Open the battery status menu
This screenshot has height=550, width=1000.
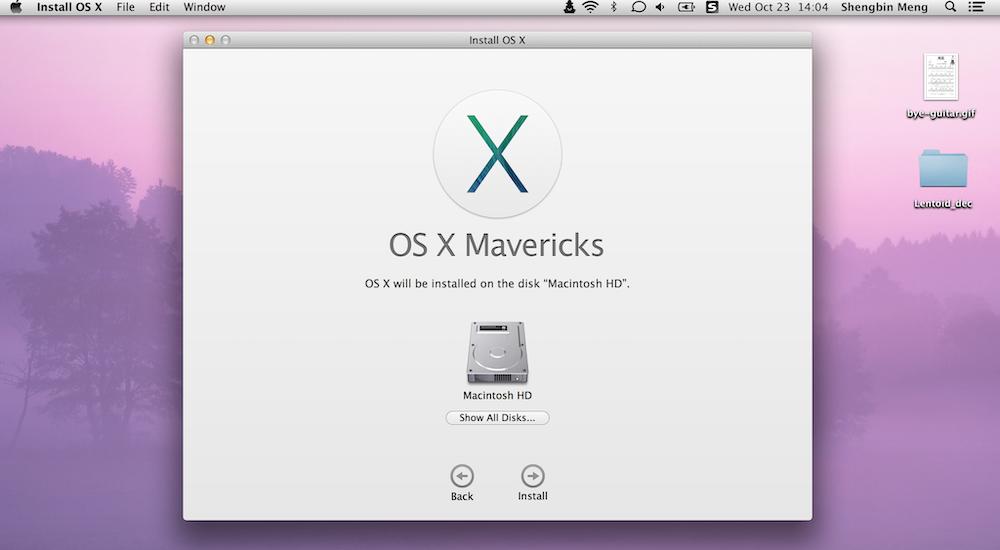click(686, 7)
